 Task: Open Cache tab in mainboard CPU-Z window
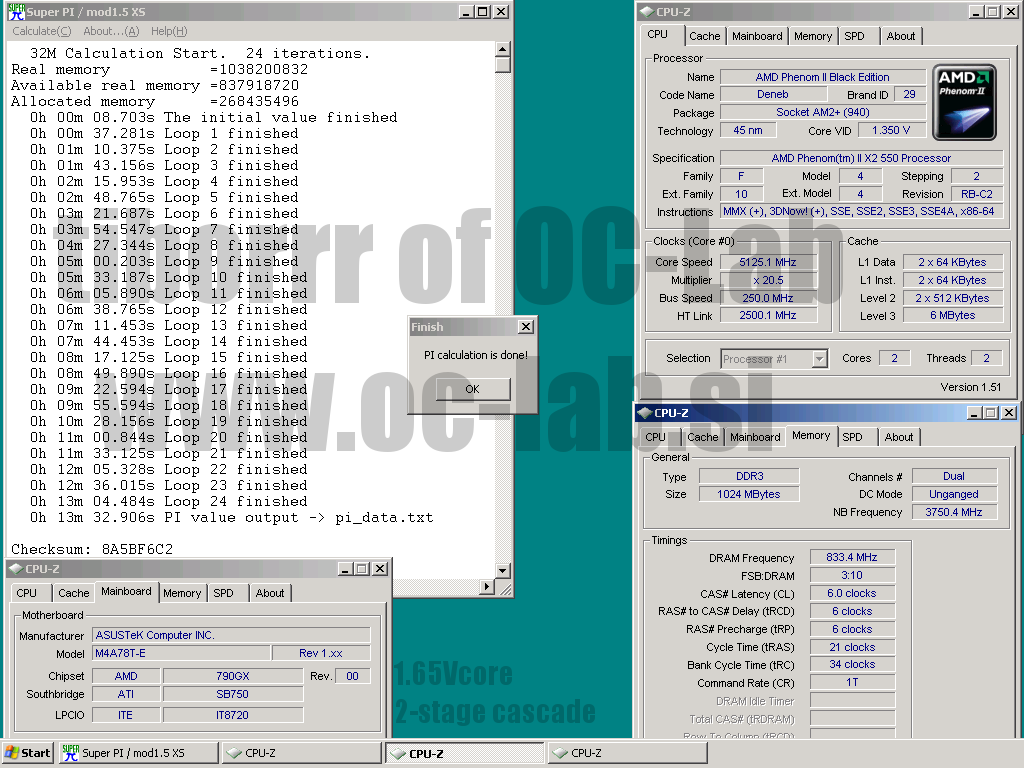pos(74,593)
